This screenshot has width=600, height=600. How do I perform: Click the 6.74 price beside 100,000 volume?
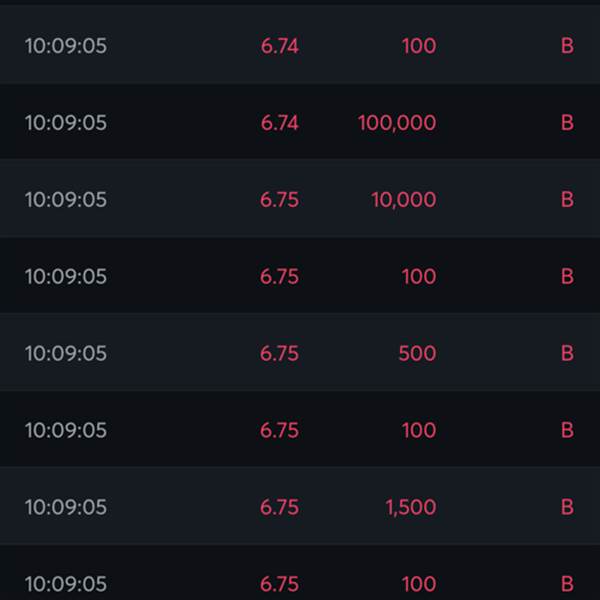279,123
